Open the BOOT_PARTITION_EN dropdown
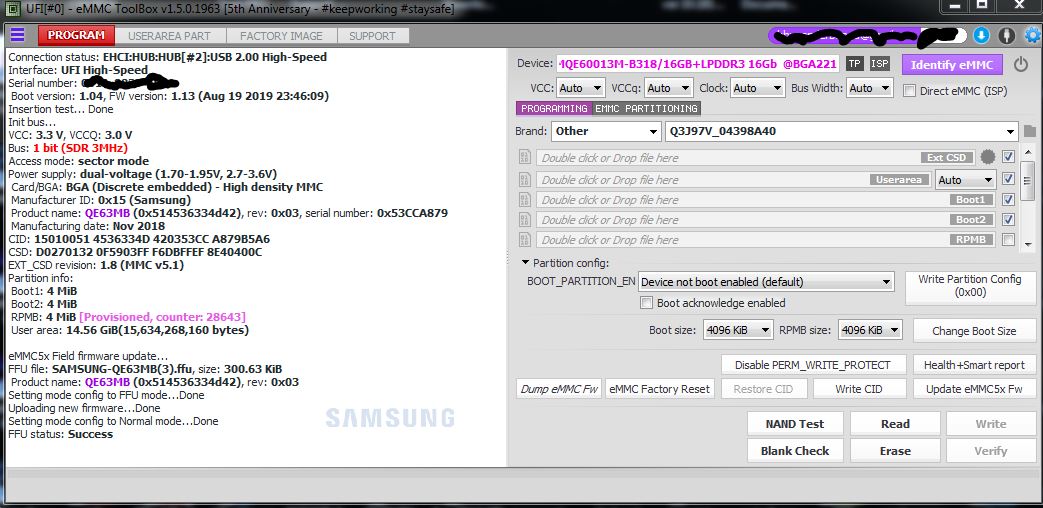 (x=766, y=282)
